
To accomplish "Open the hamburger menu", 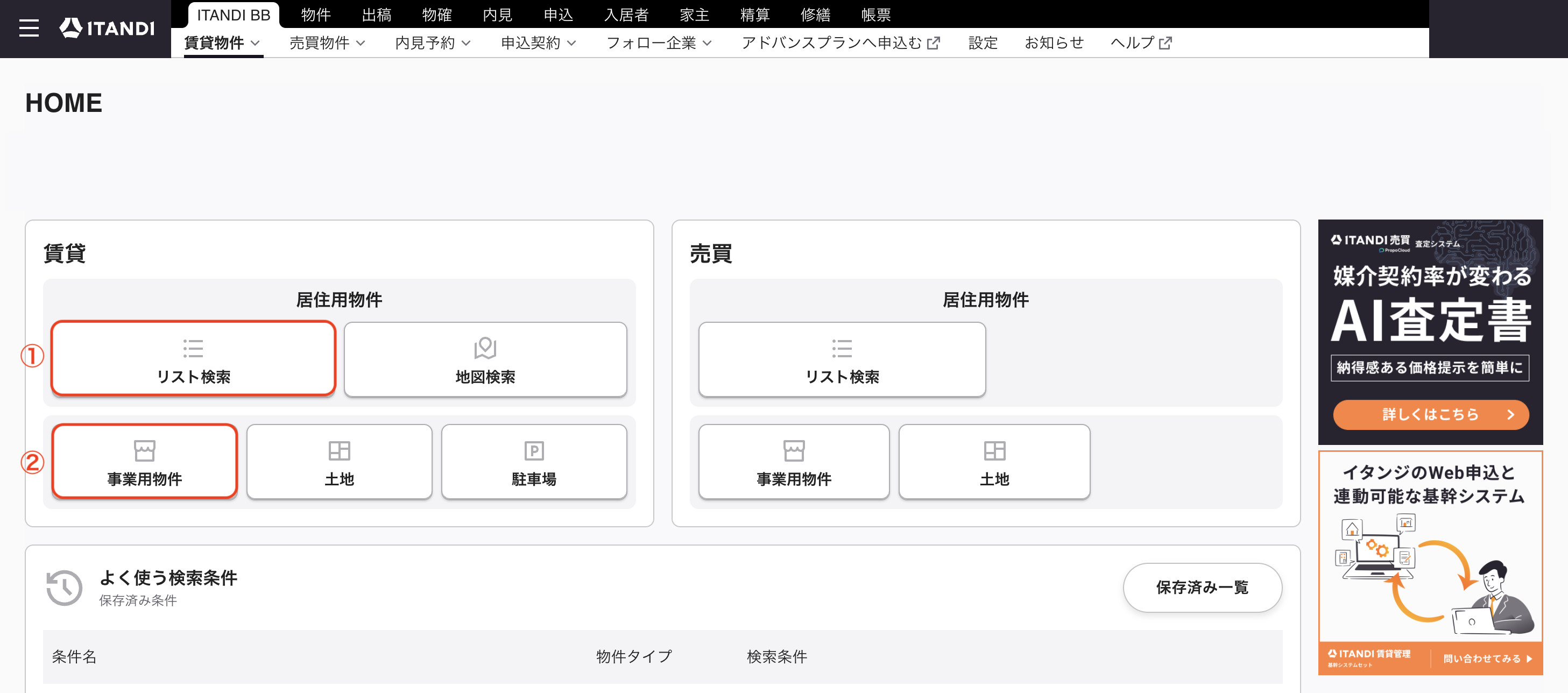I will coord(29,28).
